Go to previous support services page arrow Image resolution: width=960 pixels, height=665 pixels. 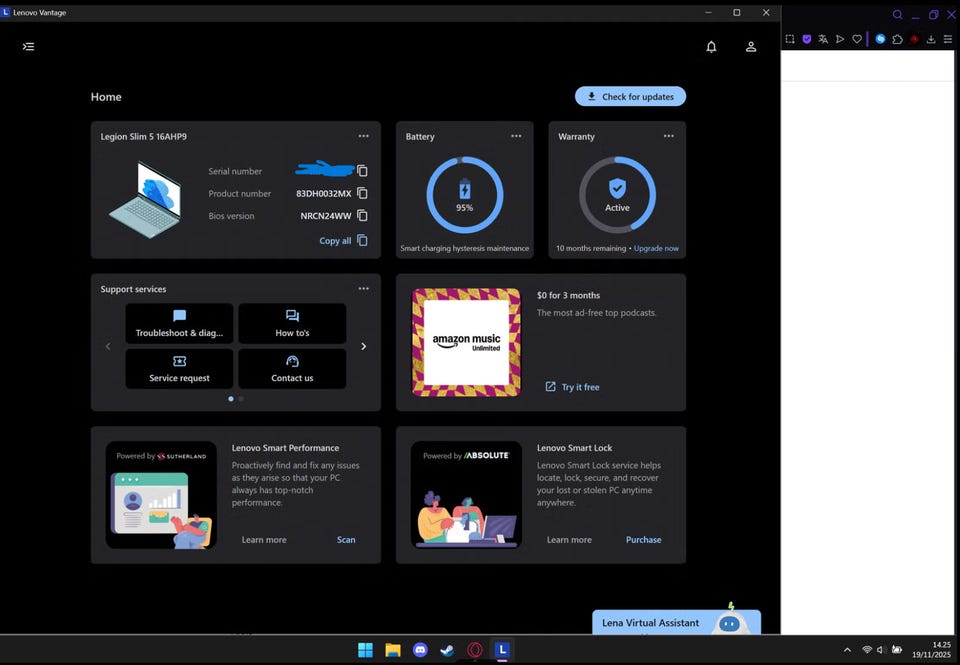tap(108, 347)
